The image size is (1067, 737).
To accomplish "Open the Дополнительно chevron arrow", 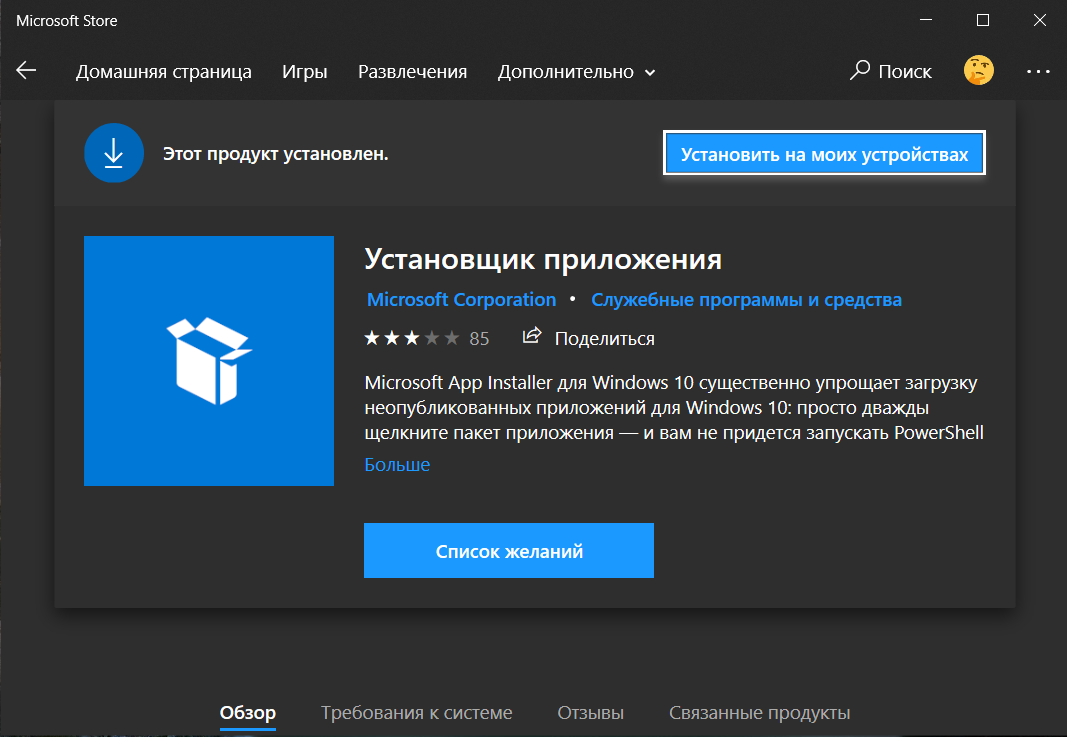I will (650, 72).
